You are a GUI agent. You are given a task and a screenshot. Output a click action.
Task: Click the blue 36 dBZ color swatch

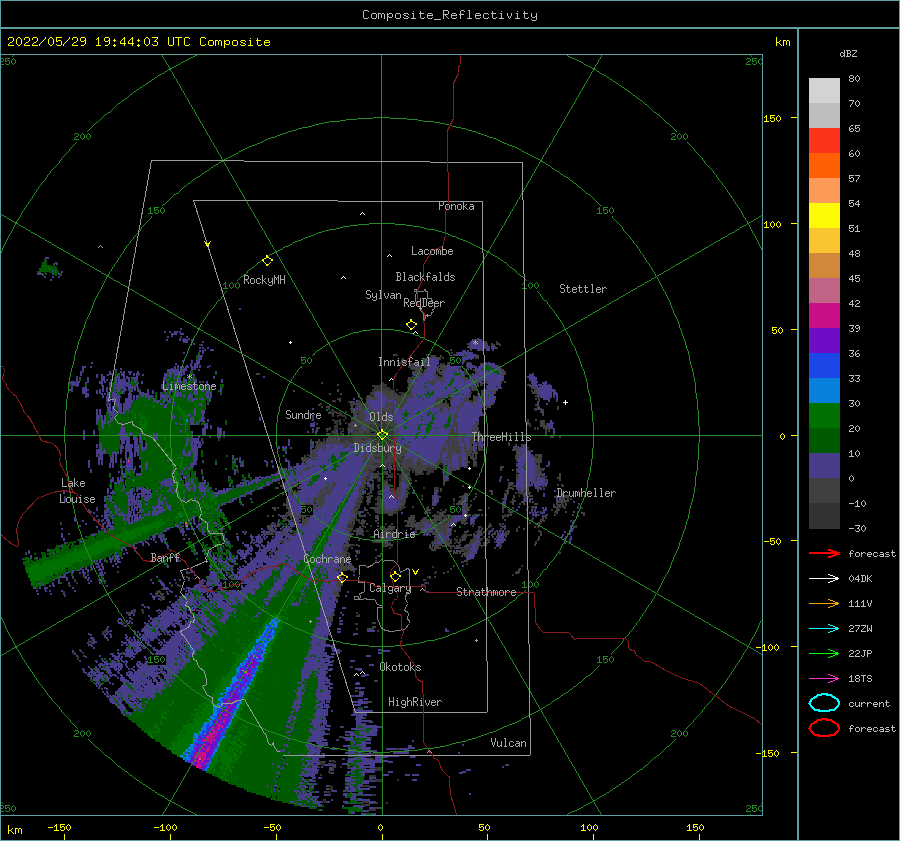click(824, 366)
